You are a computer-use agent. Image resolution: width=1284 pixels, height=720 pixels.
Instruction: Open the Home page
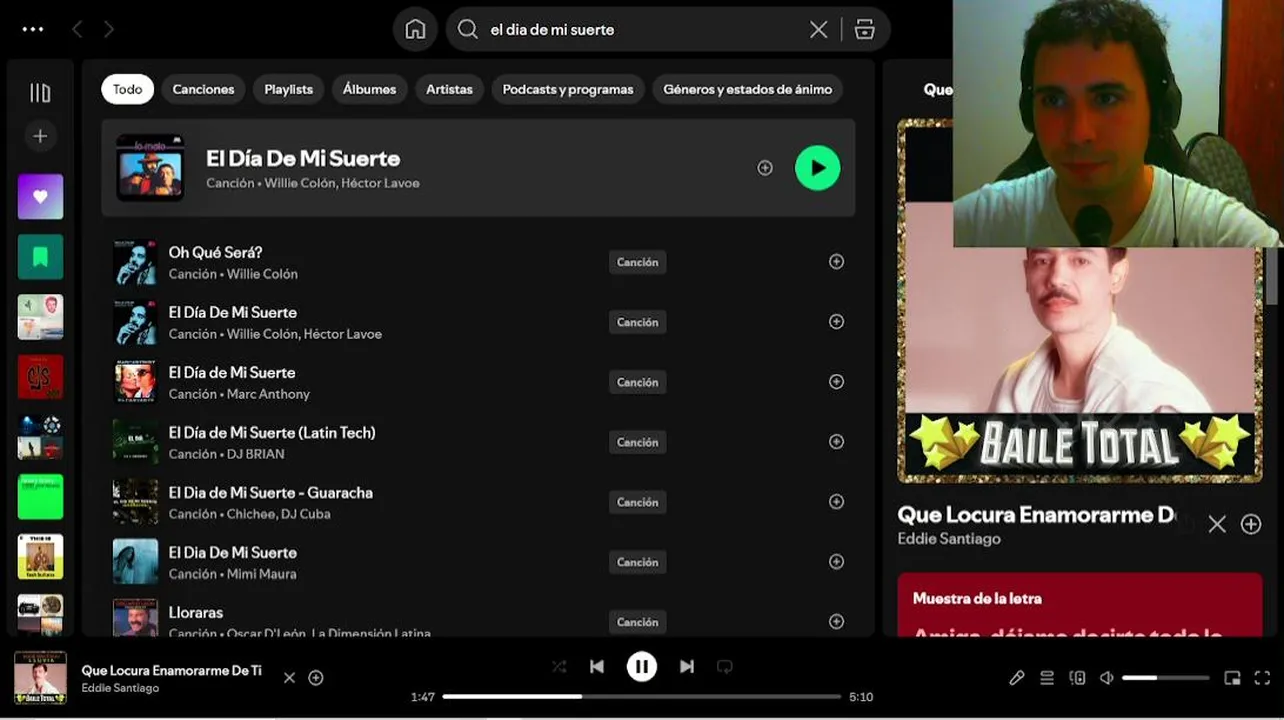(x=415, y=29)
